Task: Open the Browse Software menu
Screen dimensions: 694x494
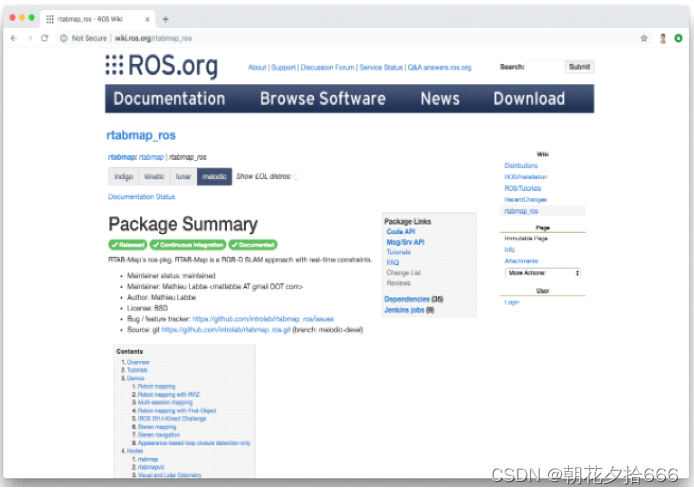Action: (x=323, y=99)
